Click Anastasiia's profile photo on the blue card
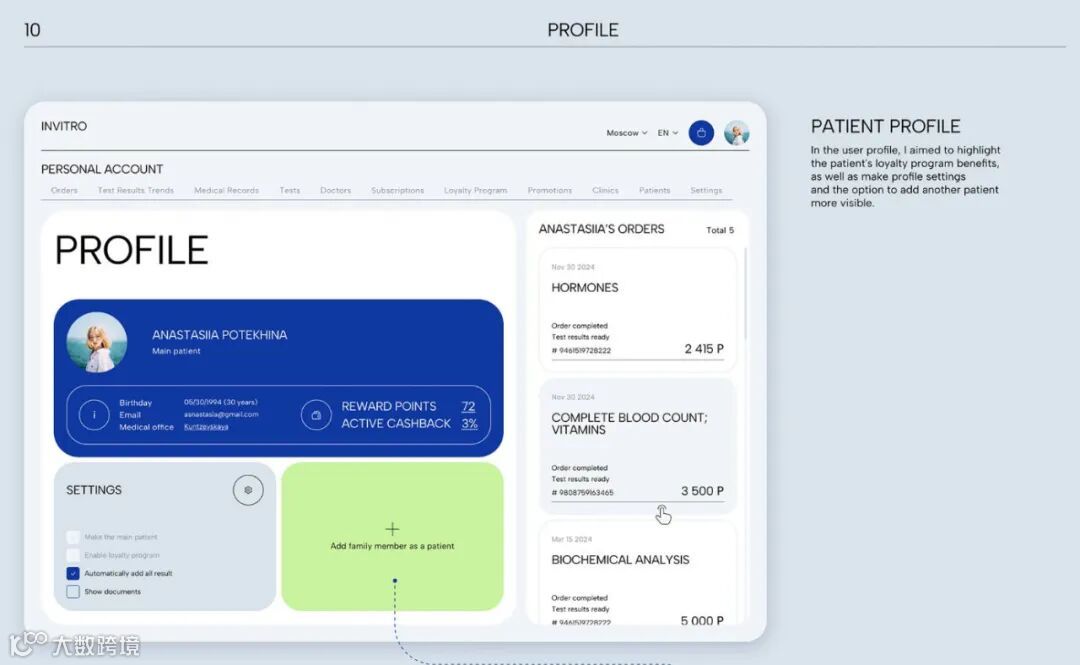1080x665 pixels. [x=96, y=342]
